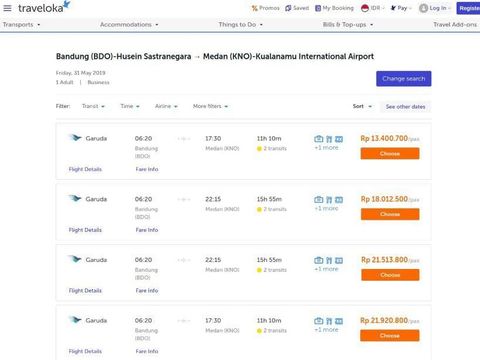Click the Garuda logo on the Rp 21.920.800 flight
Viewport: 480px width, 360px height.
coord(75,320)
